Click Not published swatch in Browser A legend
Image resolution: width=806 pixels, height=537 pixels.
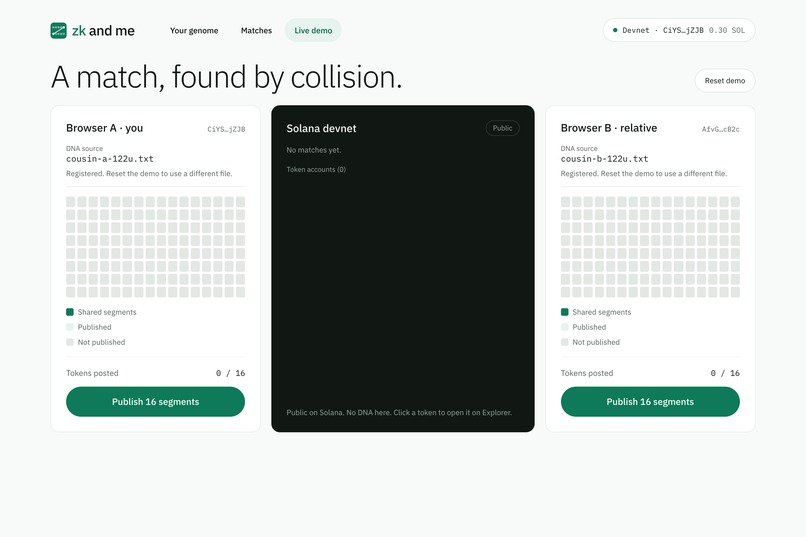[70, 342]
